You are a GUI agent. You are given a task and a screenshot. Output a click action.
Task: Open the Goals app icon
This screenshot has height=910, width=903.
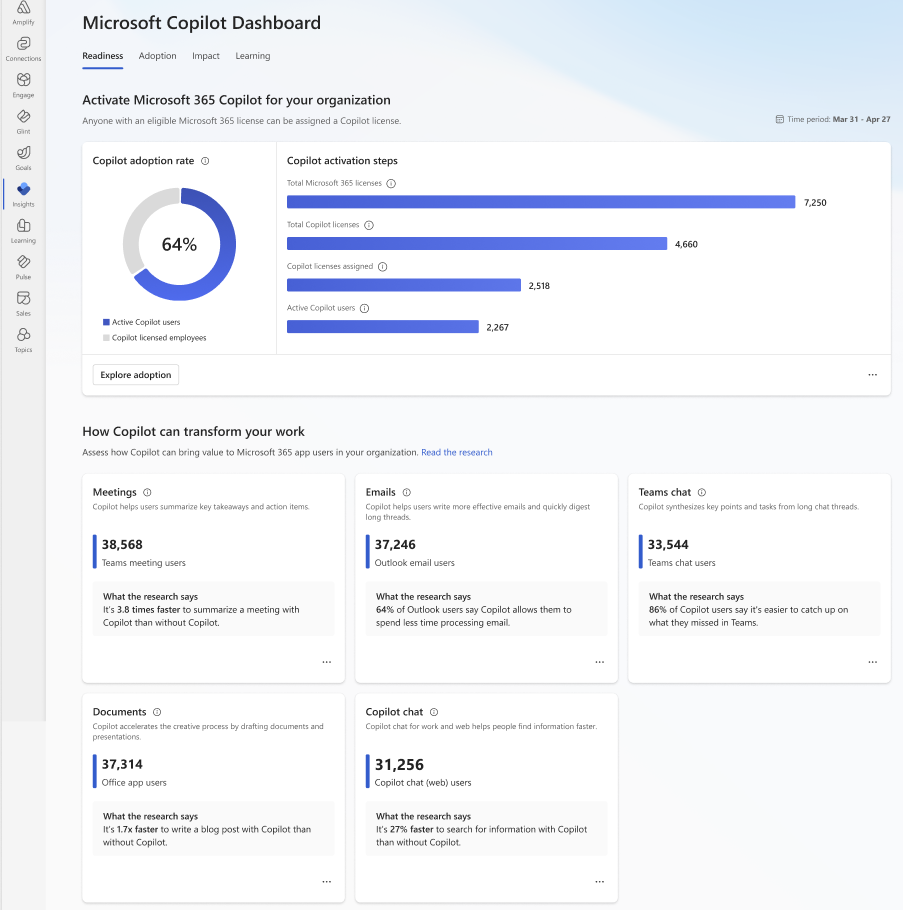tap(22, 156)
